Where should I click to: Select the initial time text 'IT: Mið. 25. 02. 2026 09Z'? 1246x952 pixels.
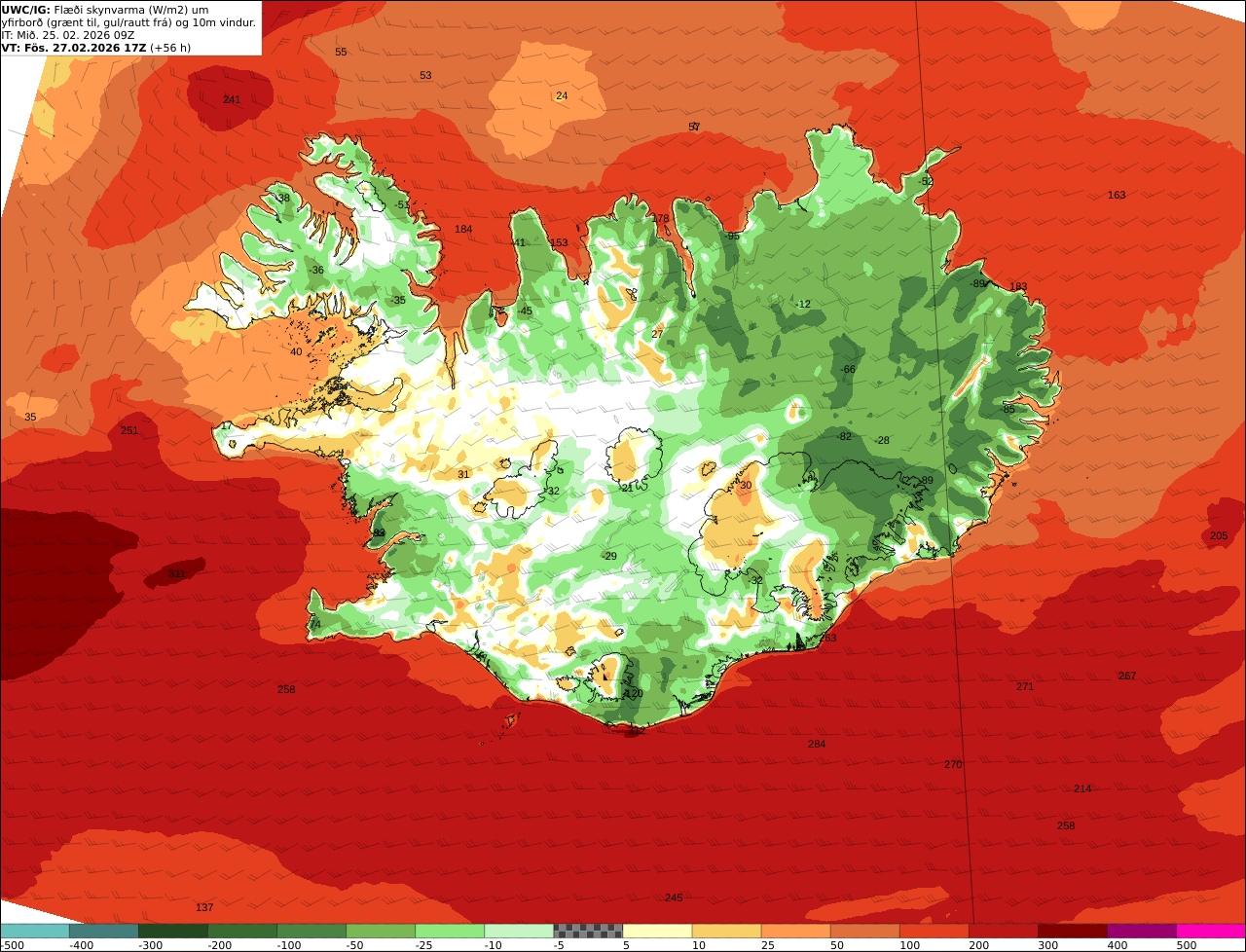[68, 35]
